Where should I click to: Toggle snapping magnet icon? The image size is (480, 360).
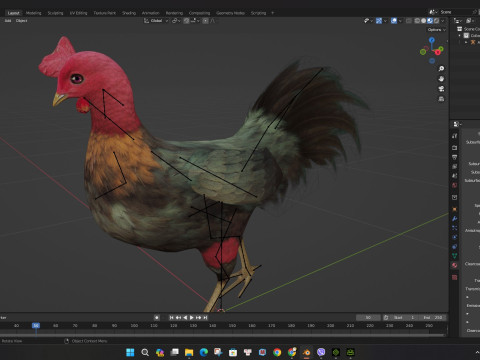pyautogui.click(x=186, y=21)
